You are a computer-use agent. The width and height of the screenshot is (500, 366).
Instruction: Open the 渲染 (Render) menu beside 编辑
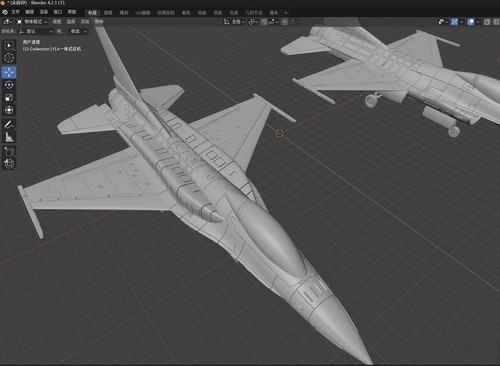tap(44, 12)
